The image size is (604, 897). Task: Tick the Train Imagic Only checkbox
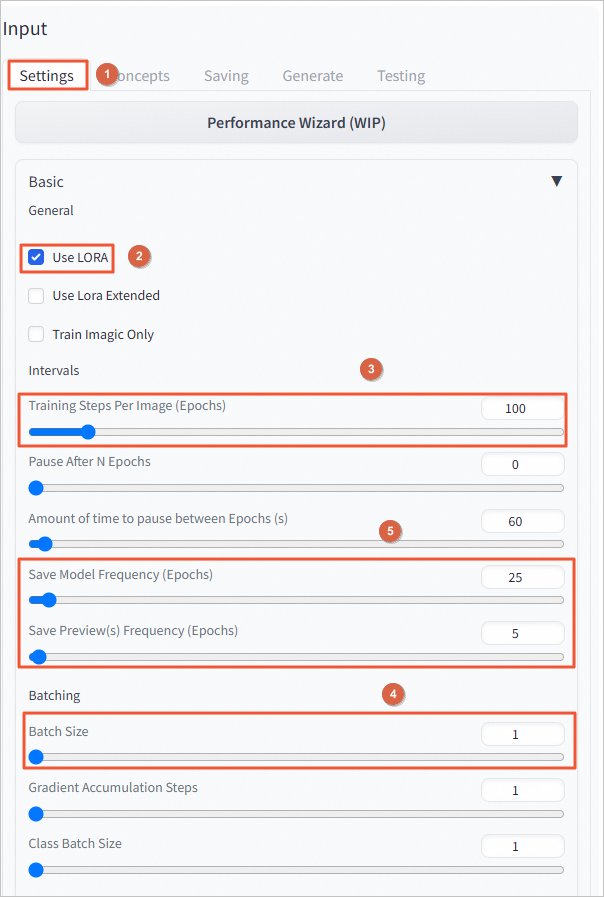point(36,335)
